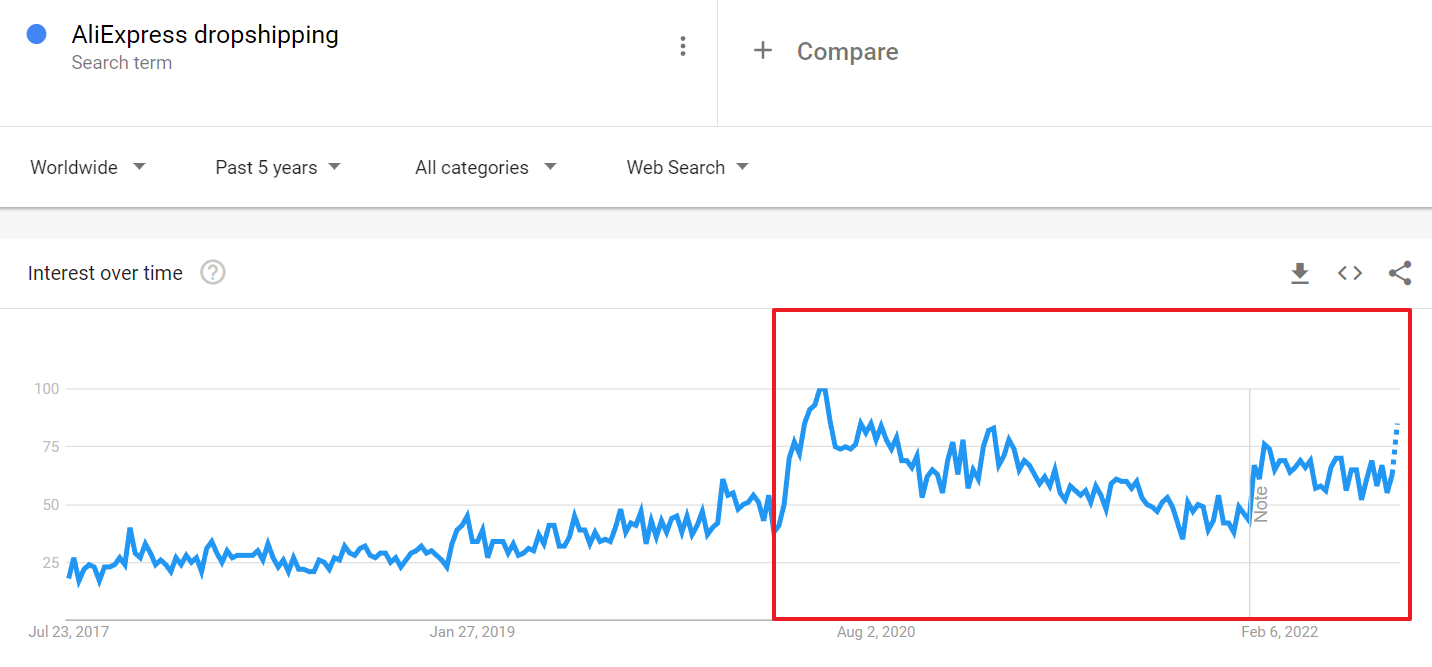
Task: Click the Feb 6, 2022 date label
Action: coord(1279,632)
